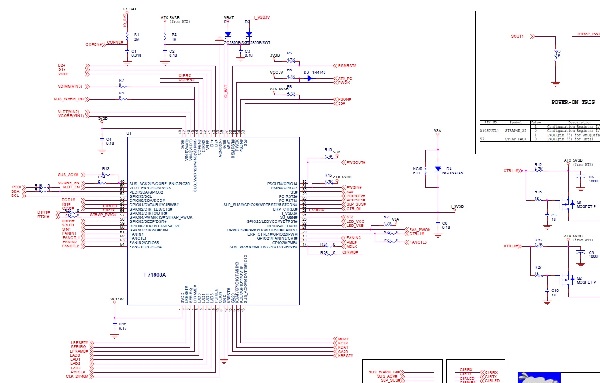Click the ground symbol beneath chip bottom pins
The image size is (600, 383).
(224, 361)
